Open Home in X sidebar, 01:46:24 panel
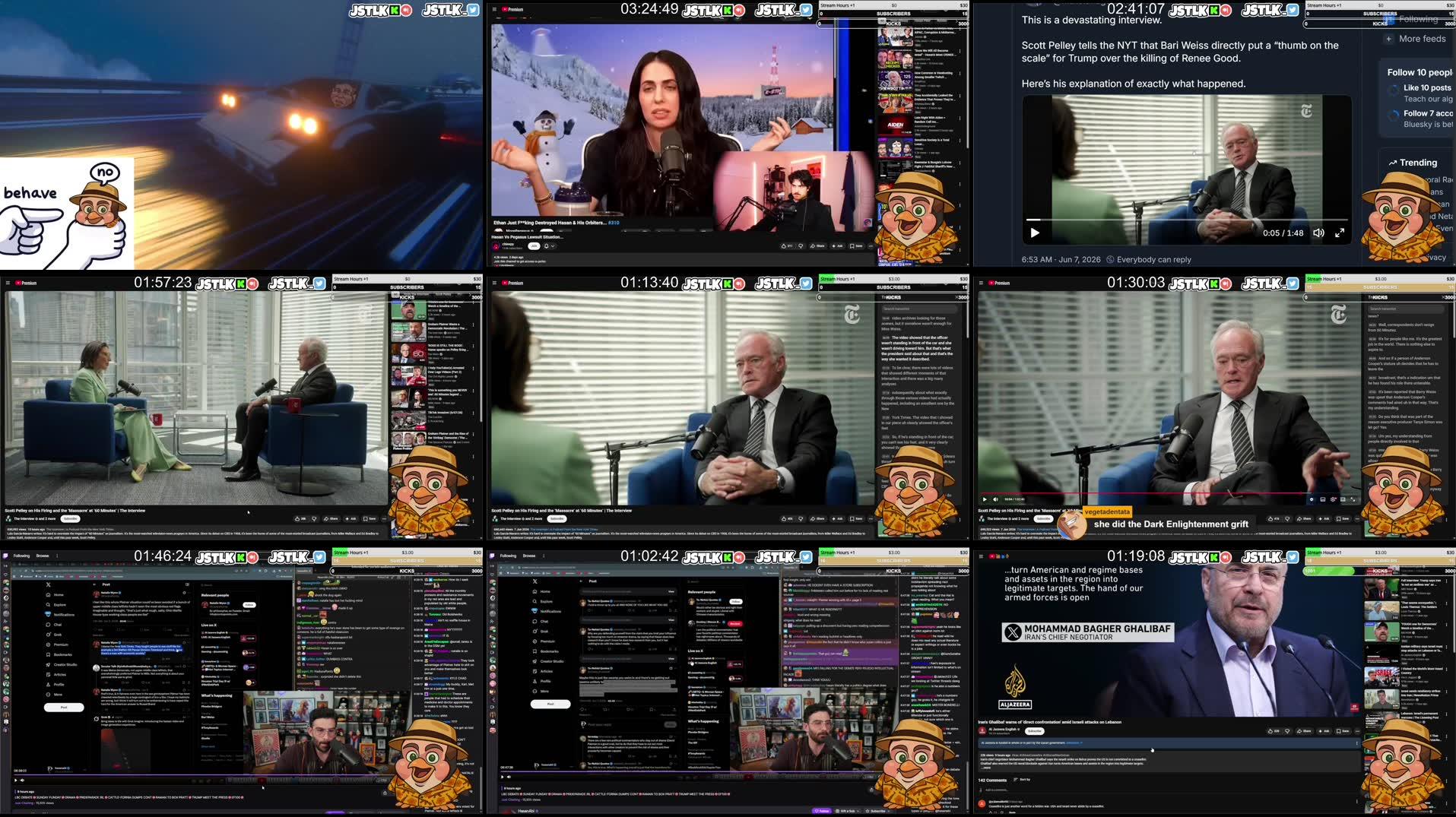This screenshot has height=817, width=1456. click(55, 594)
